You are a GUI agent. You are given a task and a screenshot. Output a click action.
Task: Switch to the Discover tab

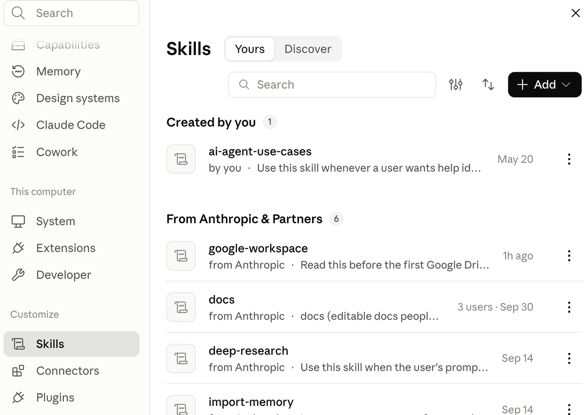coord(308,49)
